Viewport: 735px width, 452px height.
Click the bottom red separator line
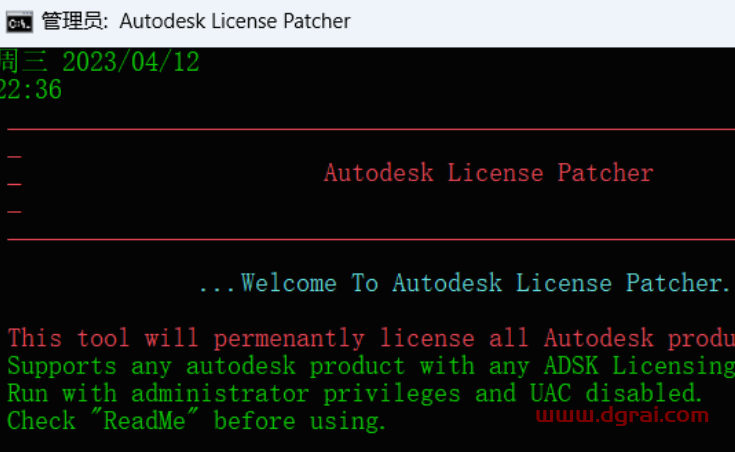[x=370, y=240]
